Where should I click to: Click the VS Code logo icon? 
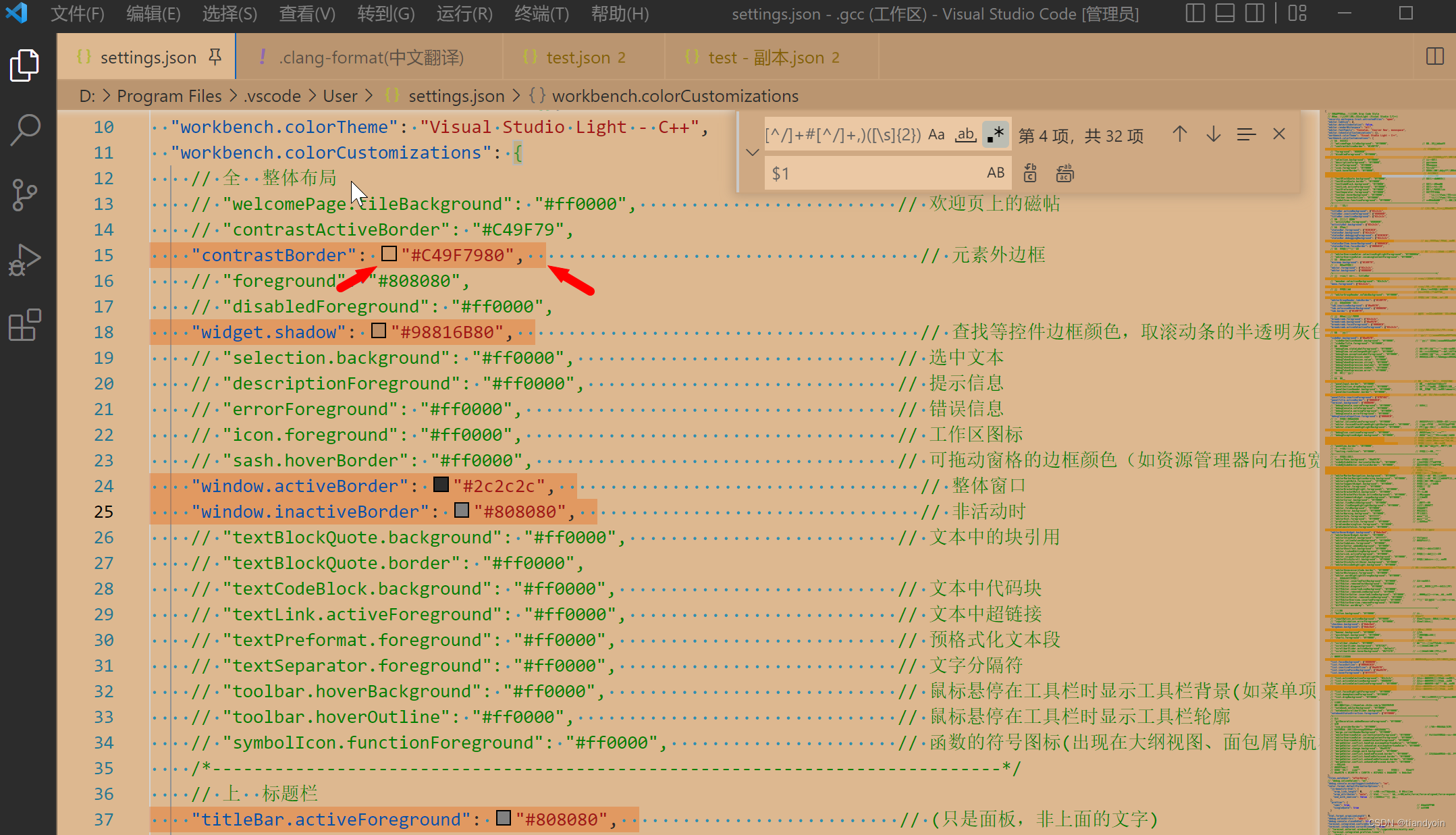click(17, 14)
